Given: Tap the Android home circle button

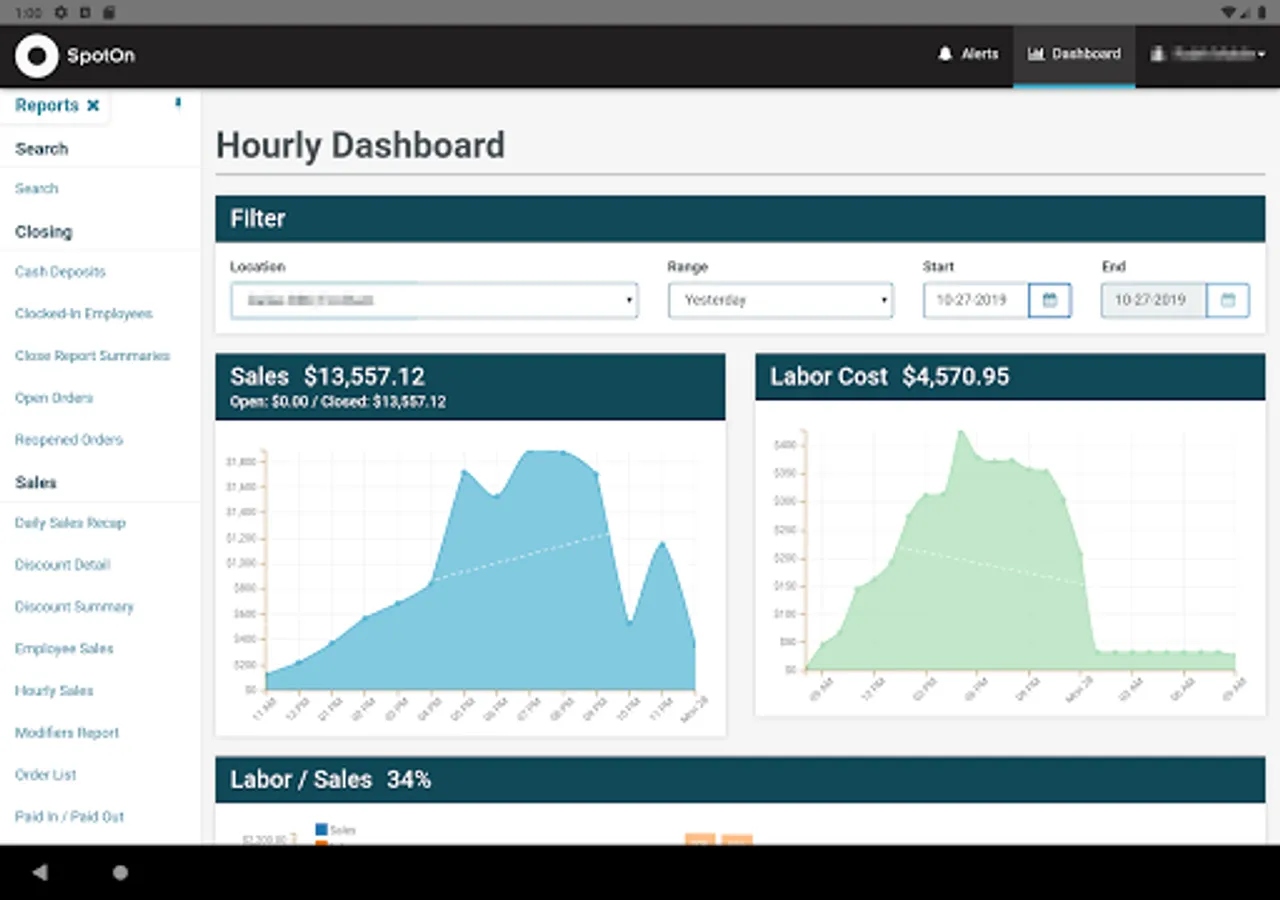Looking at the screenshot, I should [120, 873].
